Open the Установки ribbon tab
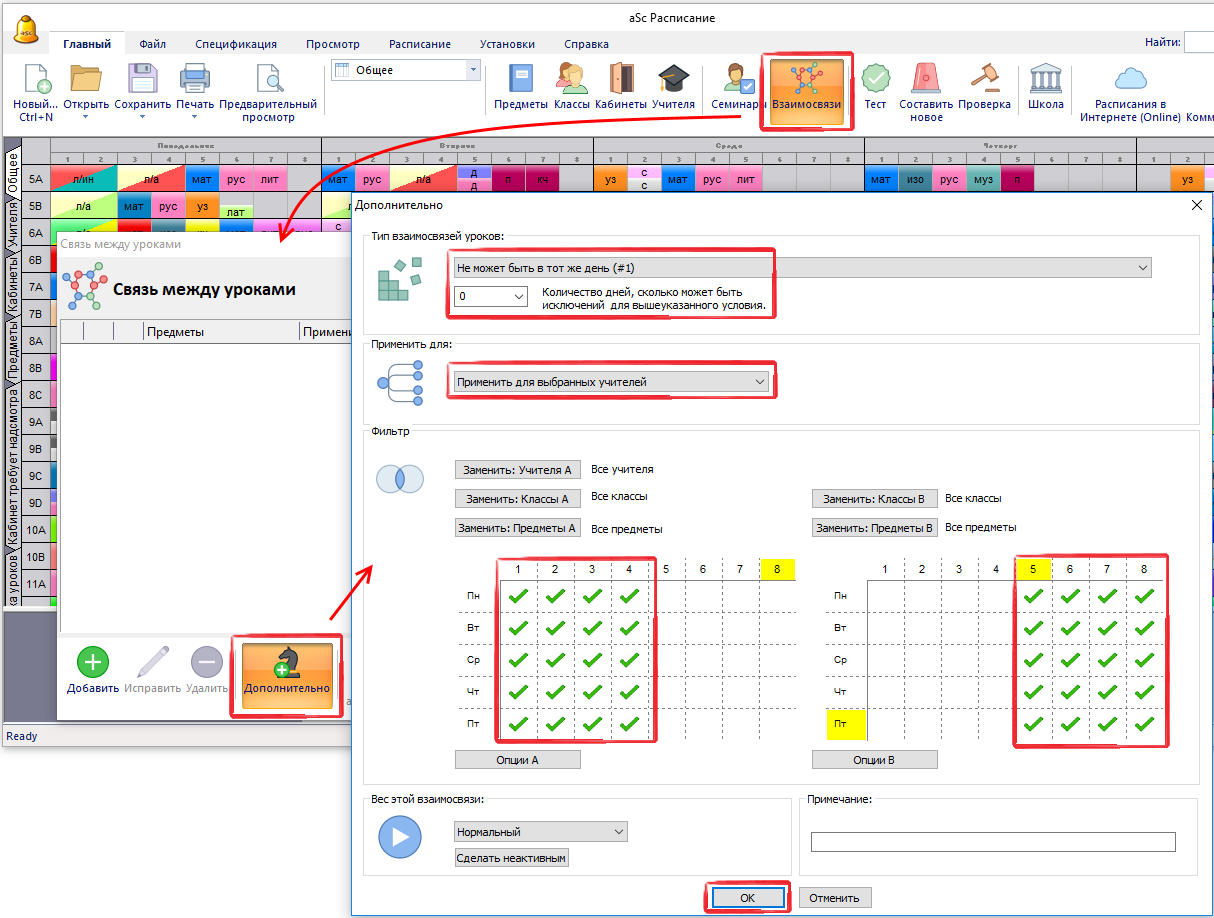The width and height of the screenshot is (1214, 918). pyautogui.click(x=507, y=44)
